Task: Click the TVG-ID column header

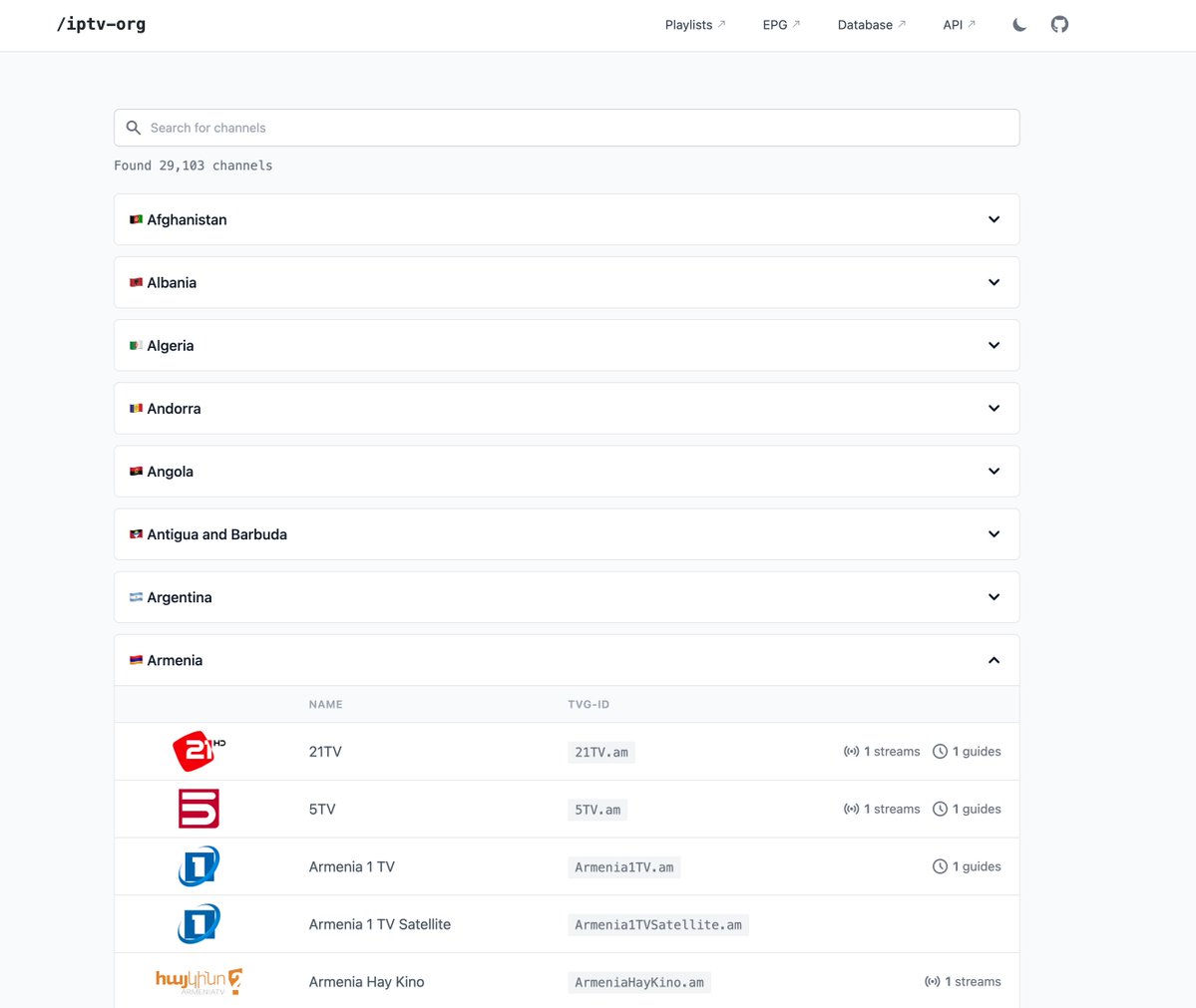Action: point(589,705)
